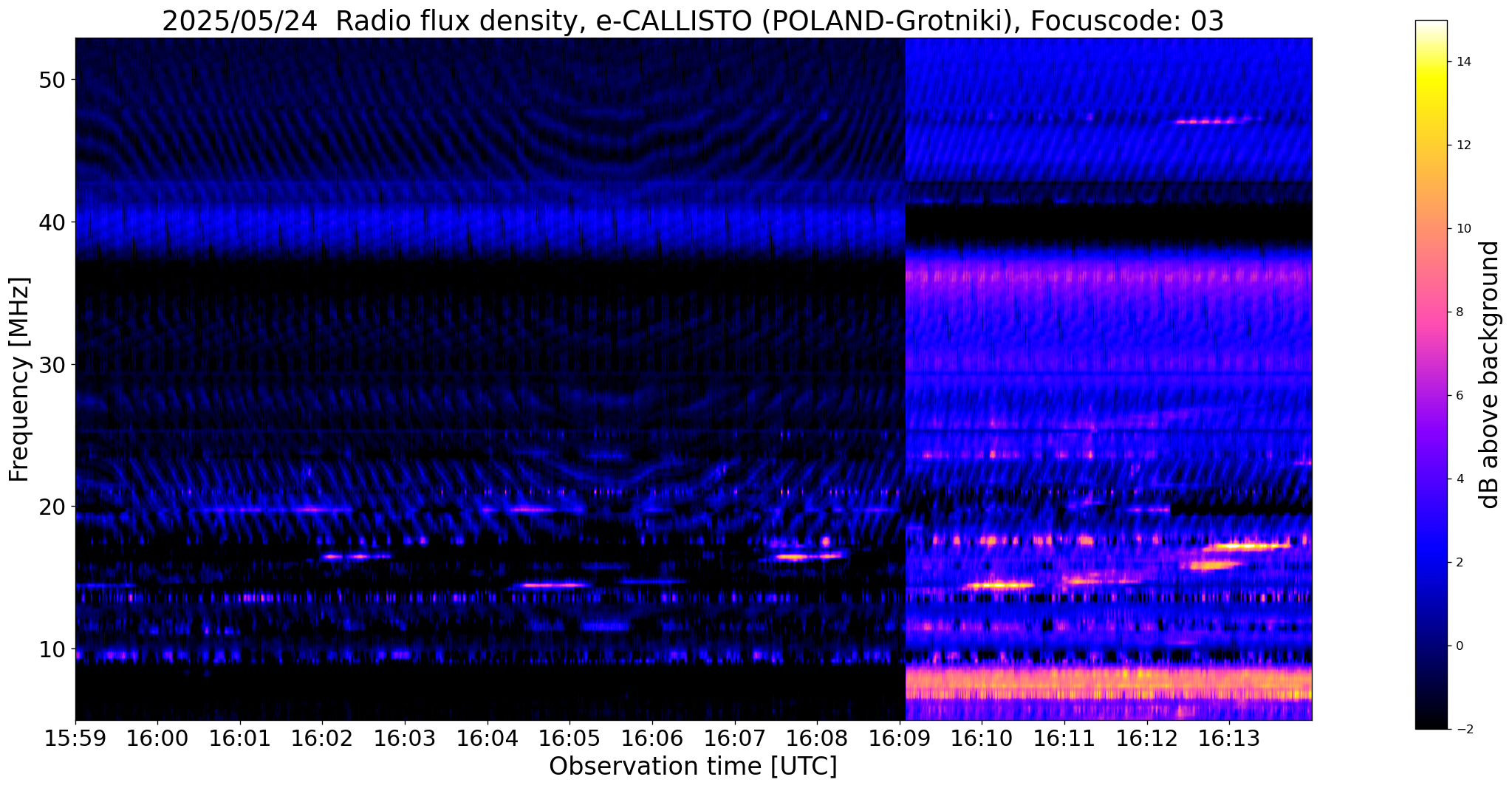Click the 30 MHz frequency tick label

(52, 365)
